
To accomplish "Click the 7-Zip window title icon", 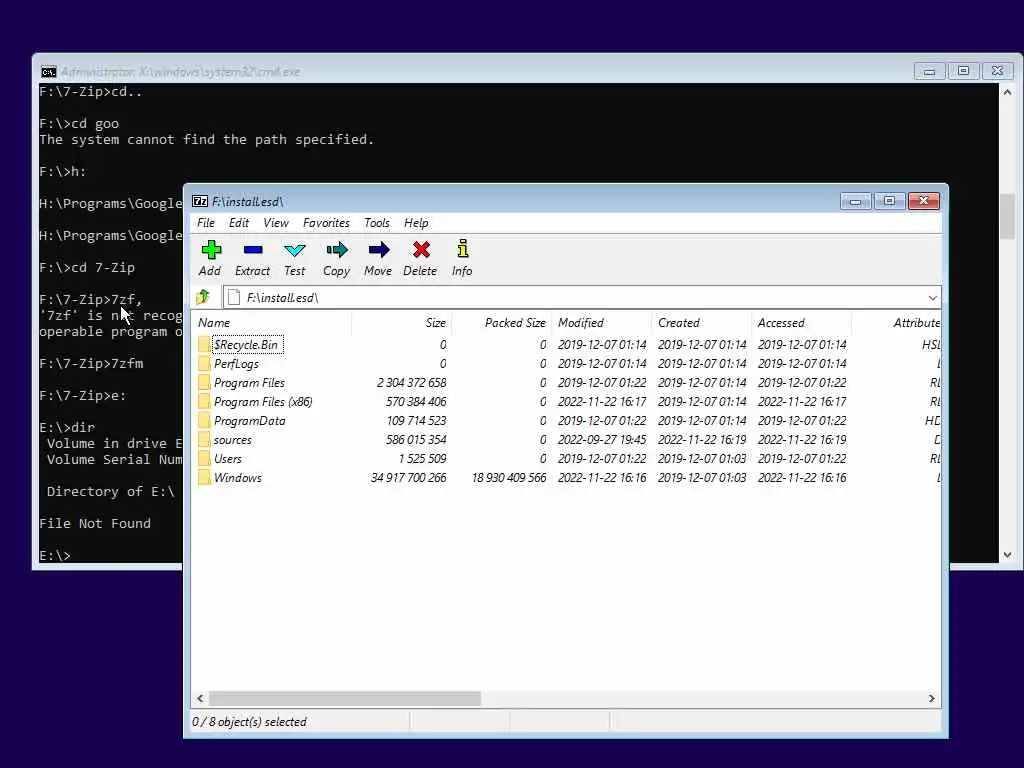I will [200, 201].
